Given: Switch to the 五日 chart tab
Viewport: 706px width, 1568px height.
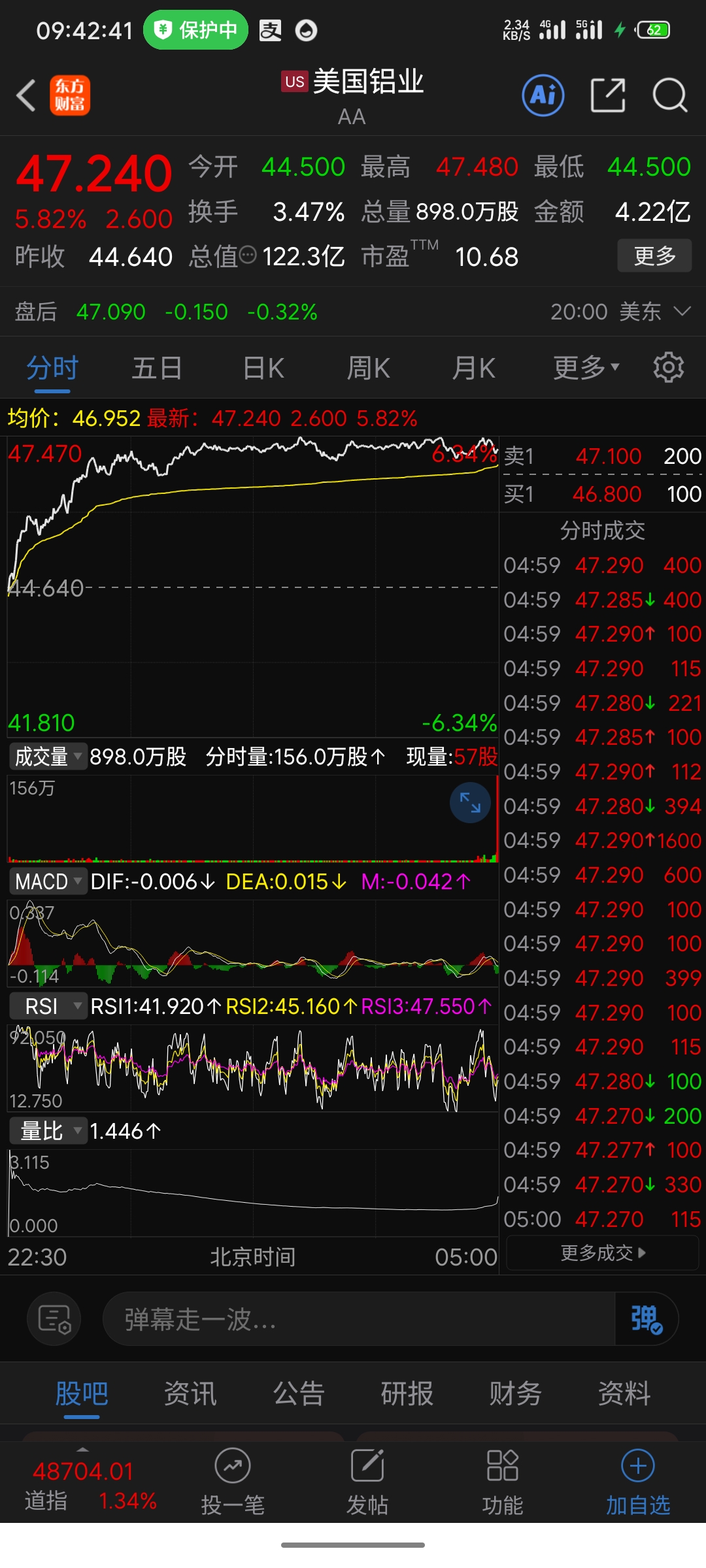Looking at the screenshot, I should [x=157, y=368].
